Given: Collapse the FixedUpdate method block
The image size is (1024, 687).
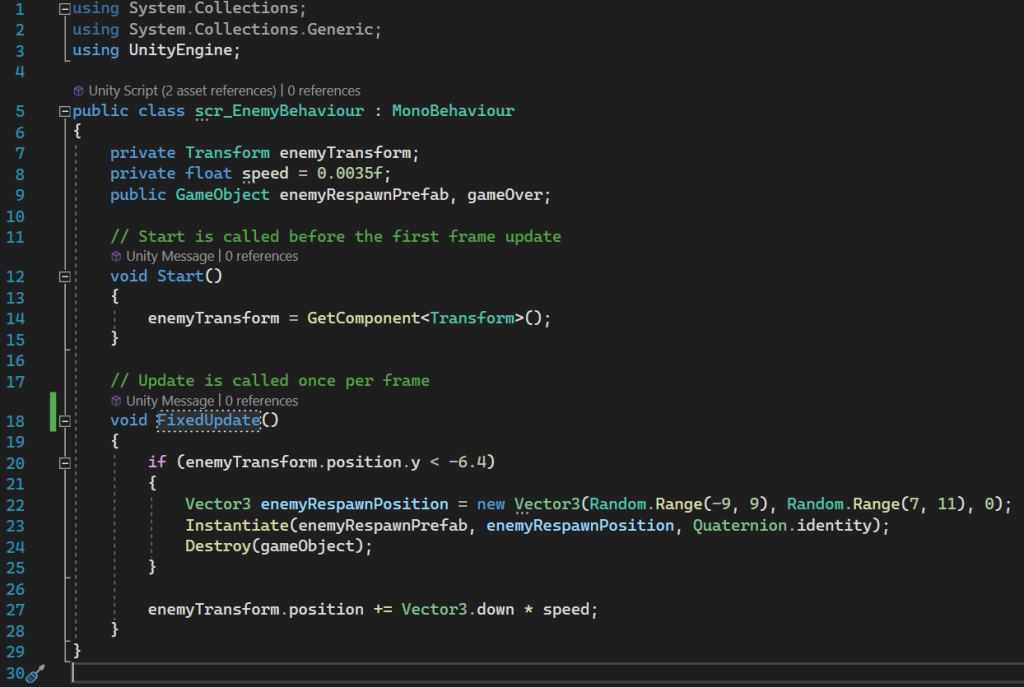Looking at the screenshot, I should tap(65, 421).
